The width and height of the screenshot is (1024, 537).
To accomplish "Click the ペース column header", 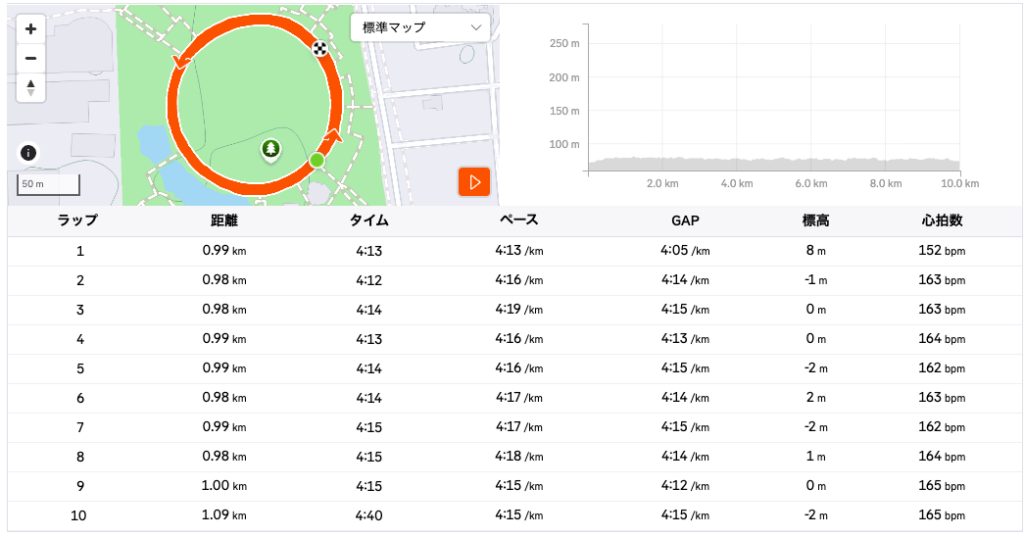I will coord(518,221).
